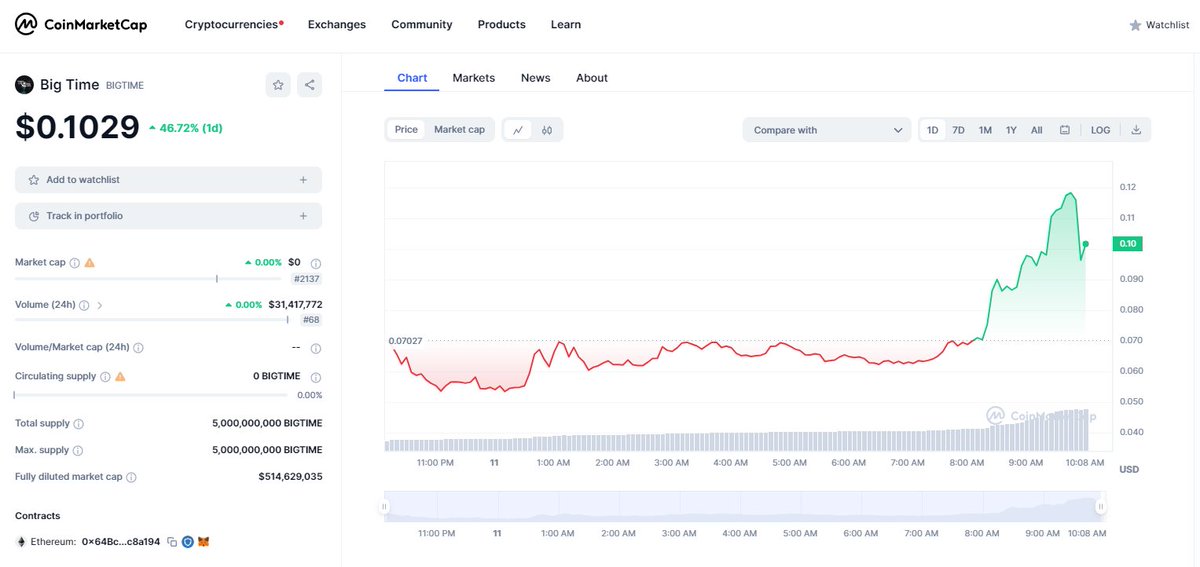Click the green 0.10 price marker
This screenshot has width=1200, height=567.
click(1127, 244)
